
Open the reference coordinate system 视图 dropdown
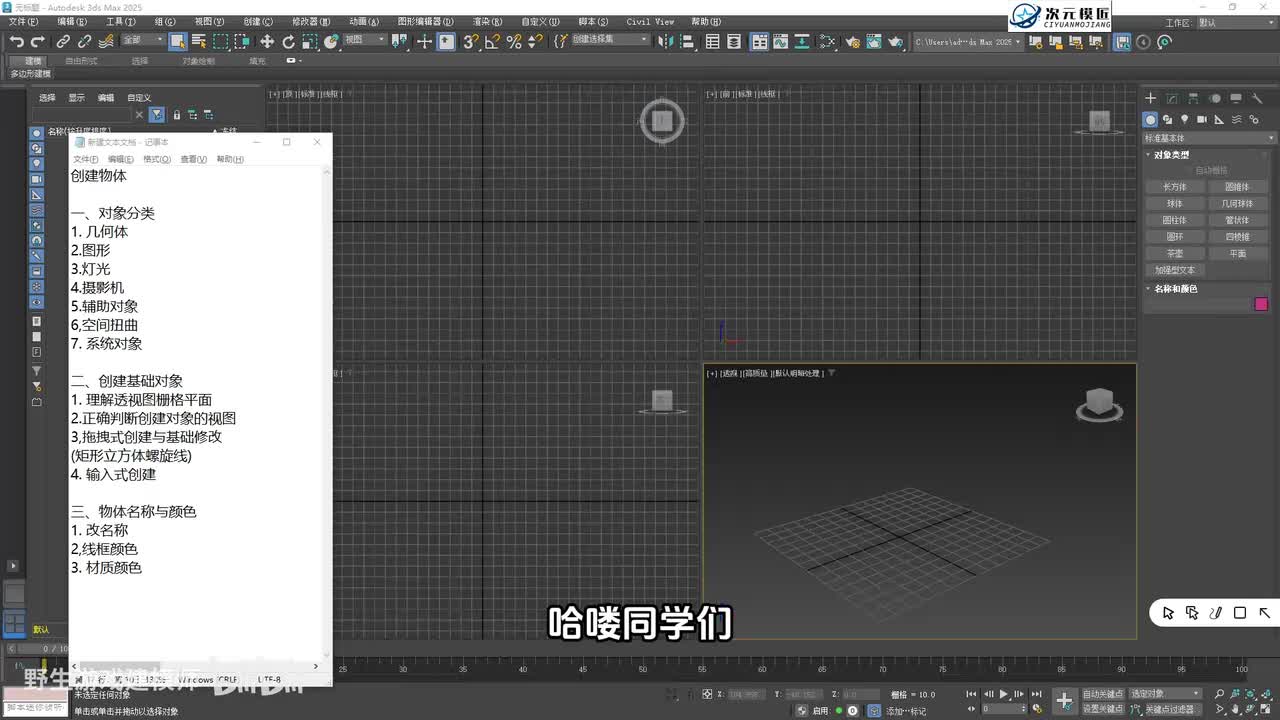coord(364,40)
